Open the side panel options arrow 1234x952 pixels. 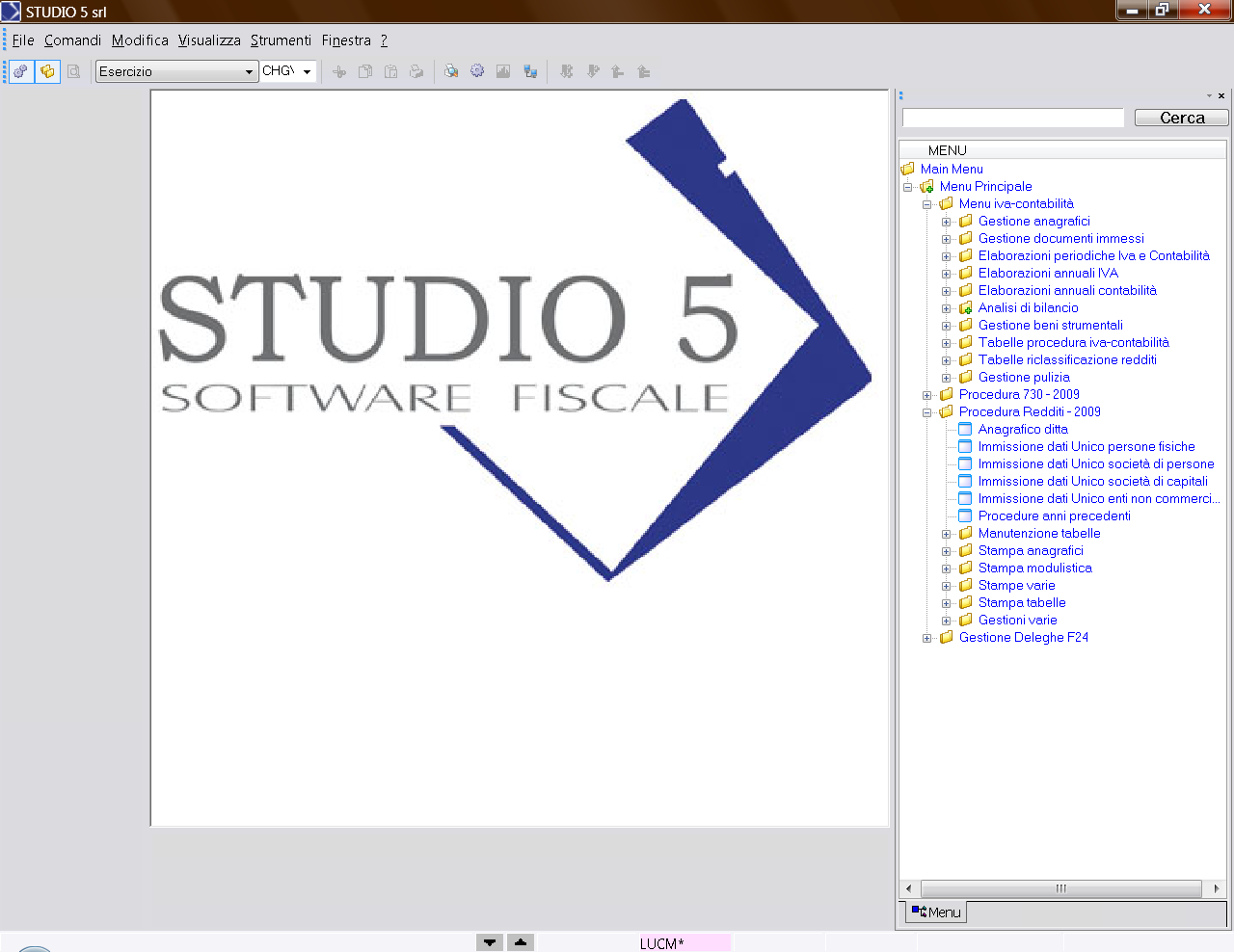point(1209,95)
